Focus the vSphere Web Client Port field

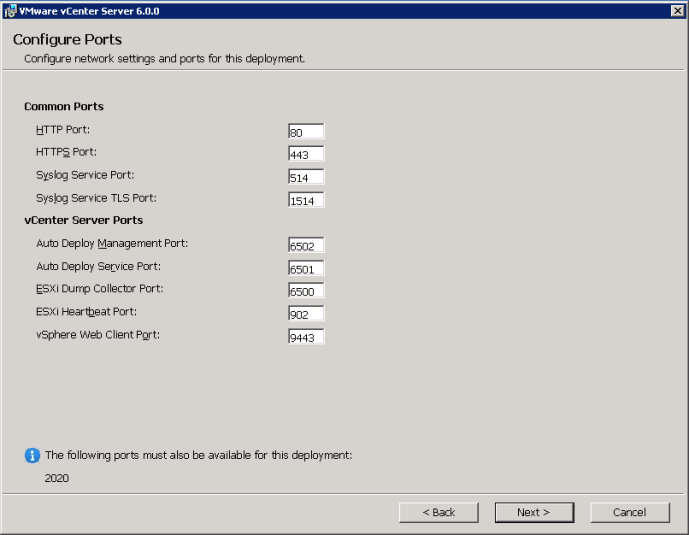pos(306,336)
